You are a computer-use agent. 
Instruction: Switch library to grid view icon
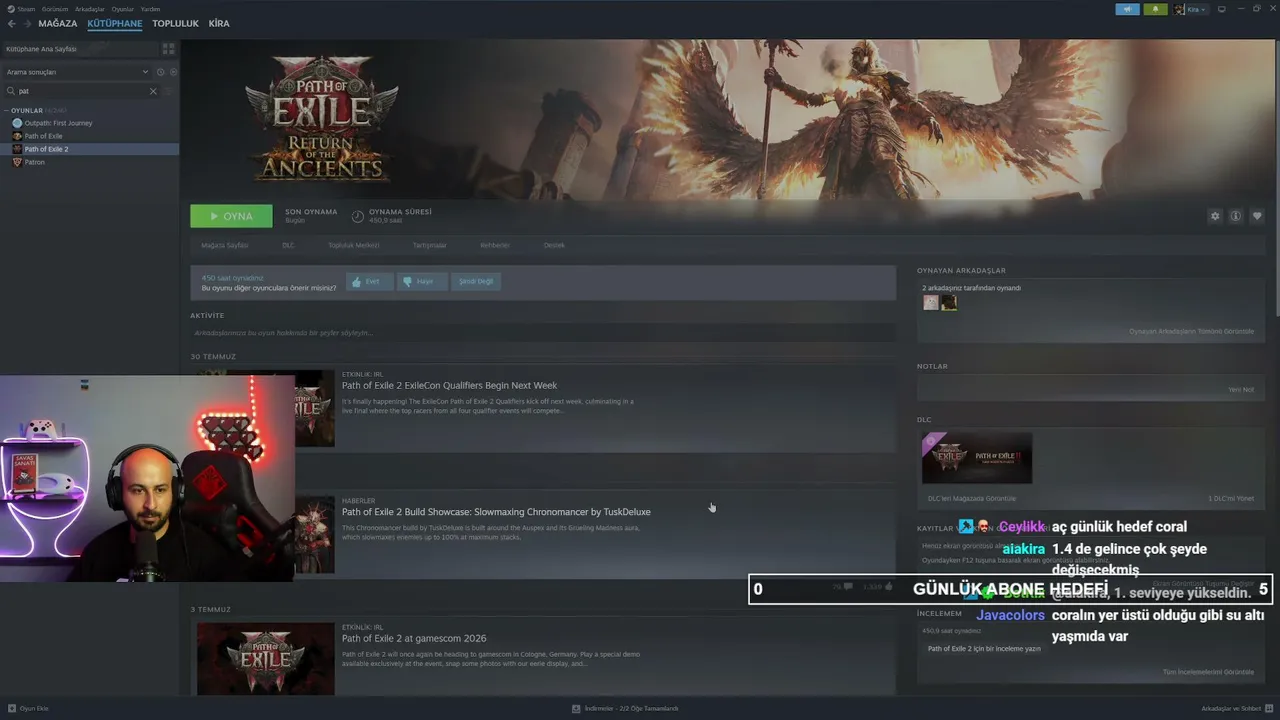168,48
